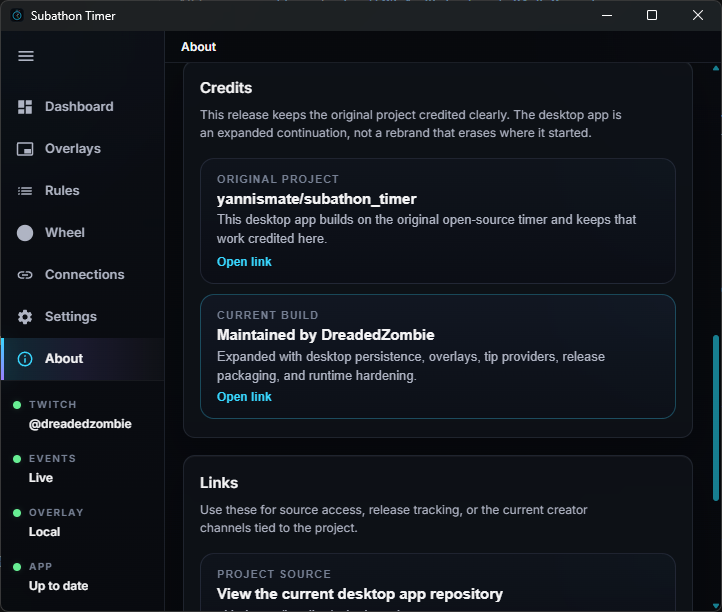The image size is (722, 612).
Task: Navigate to Settings
Action: (x=83, y=317)
